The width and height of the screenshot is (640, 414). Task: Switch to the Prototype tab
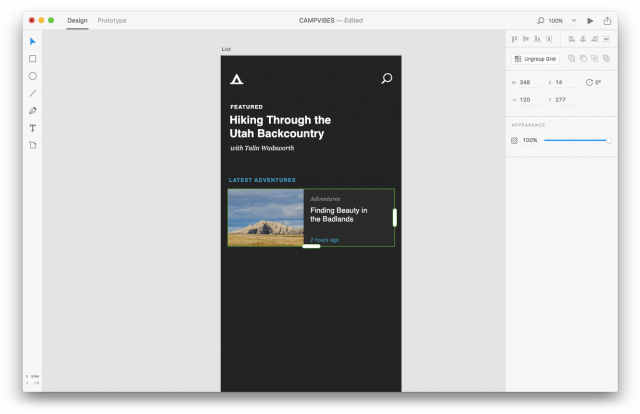tap(112, 20)
